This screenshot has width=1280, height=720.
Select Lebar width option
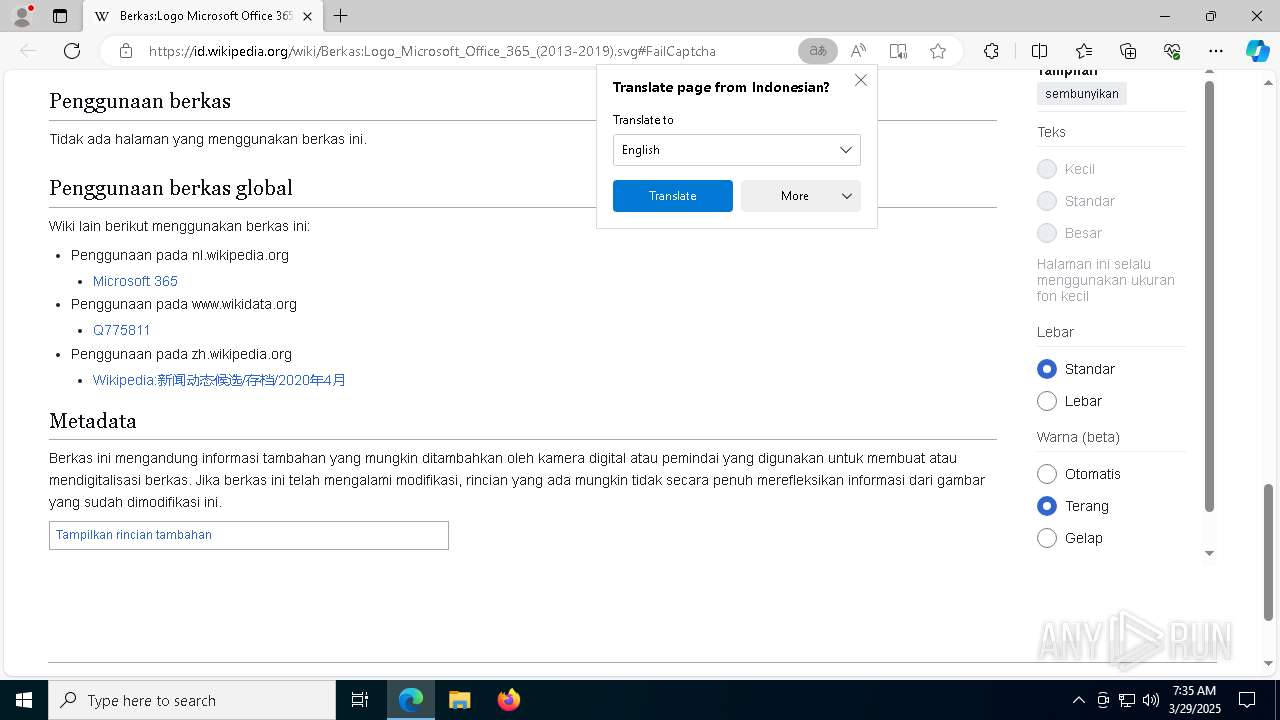[x=1047, y=401]
